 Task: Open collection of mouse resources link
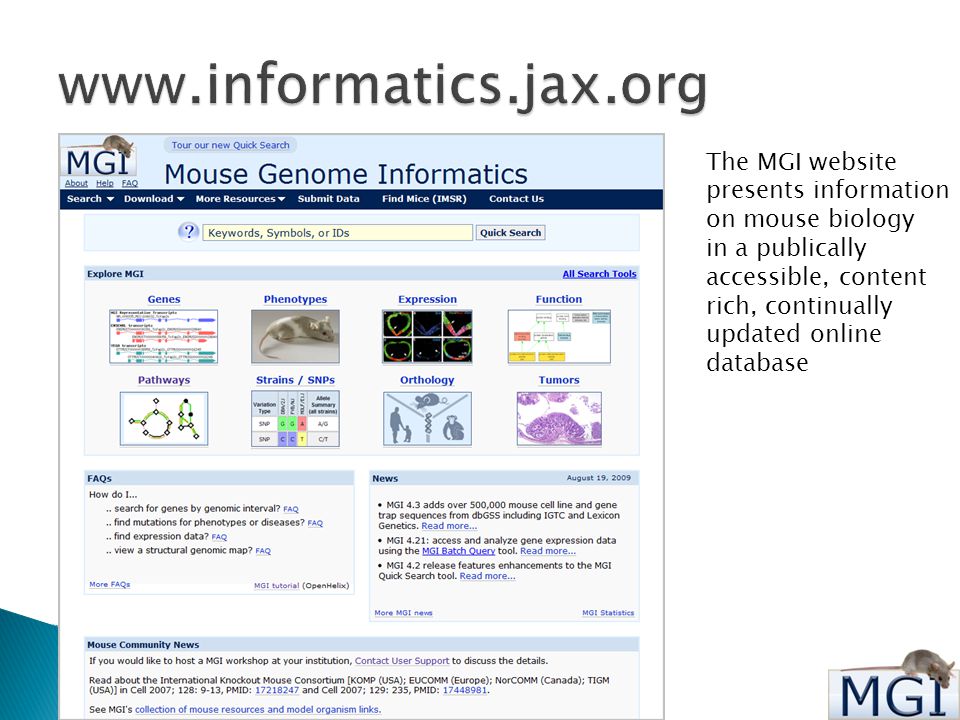(258, 710)
